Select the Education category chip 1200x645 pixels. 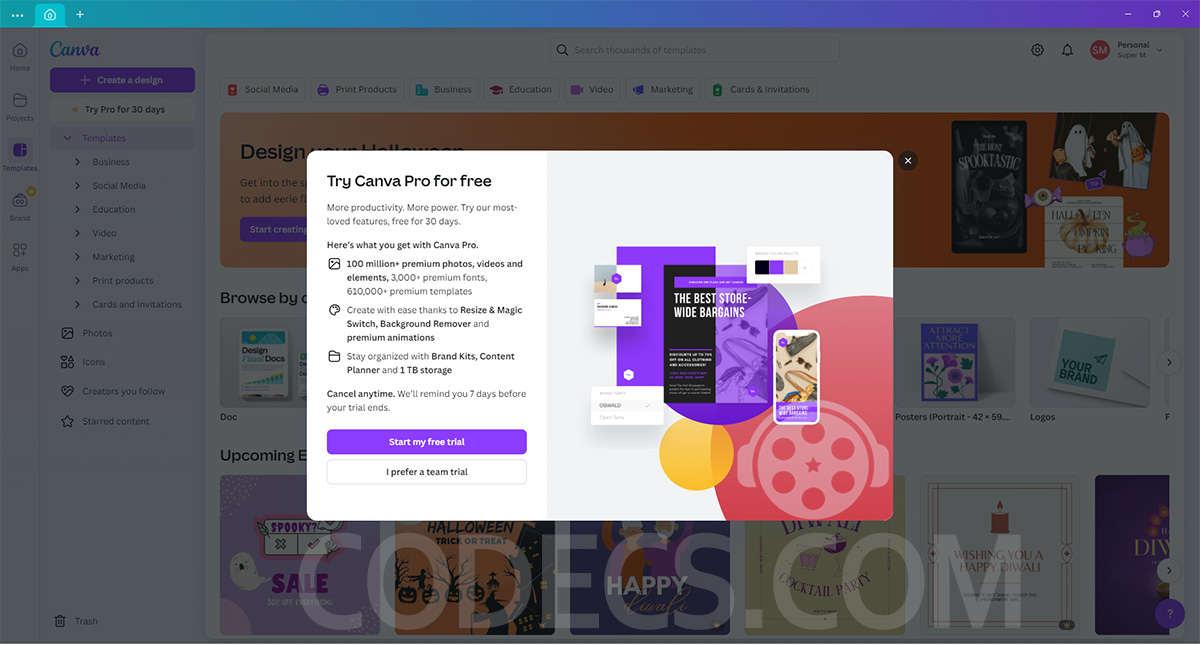pyautogui.click(x=521, y=90)
